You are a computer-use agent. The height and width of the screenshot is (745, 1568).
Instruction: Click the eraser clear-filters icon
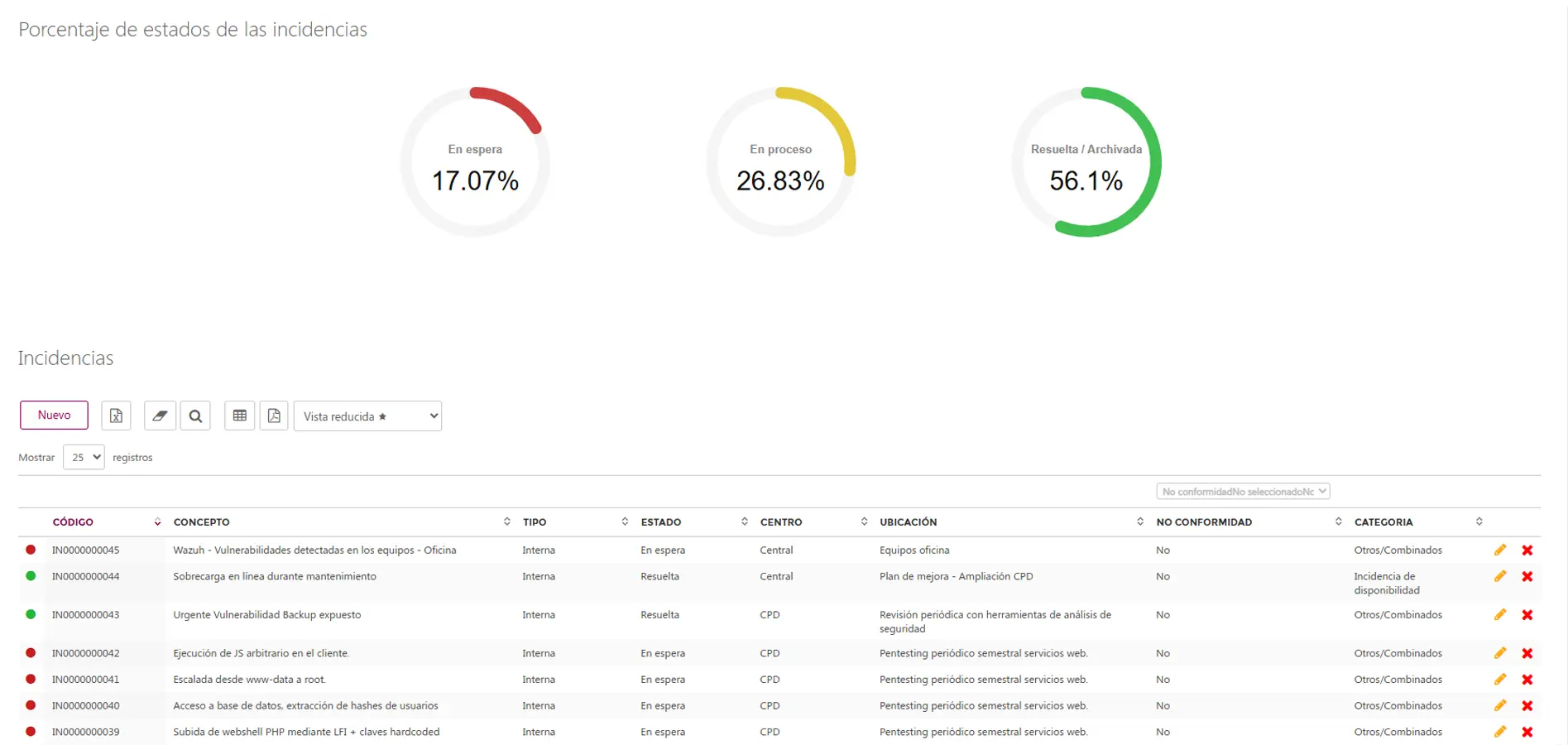click(160, 416)
